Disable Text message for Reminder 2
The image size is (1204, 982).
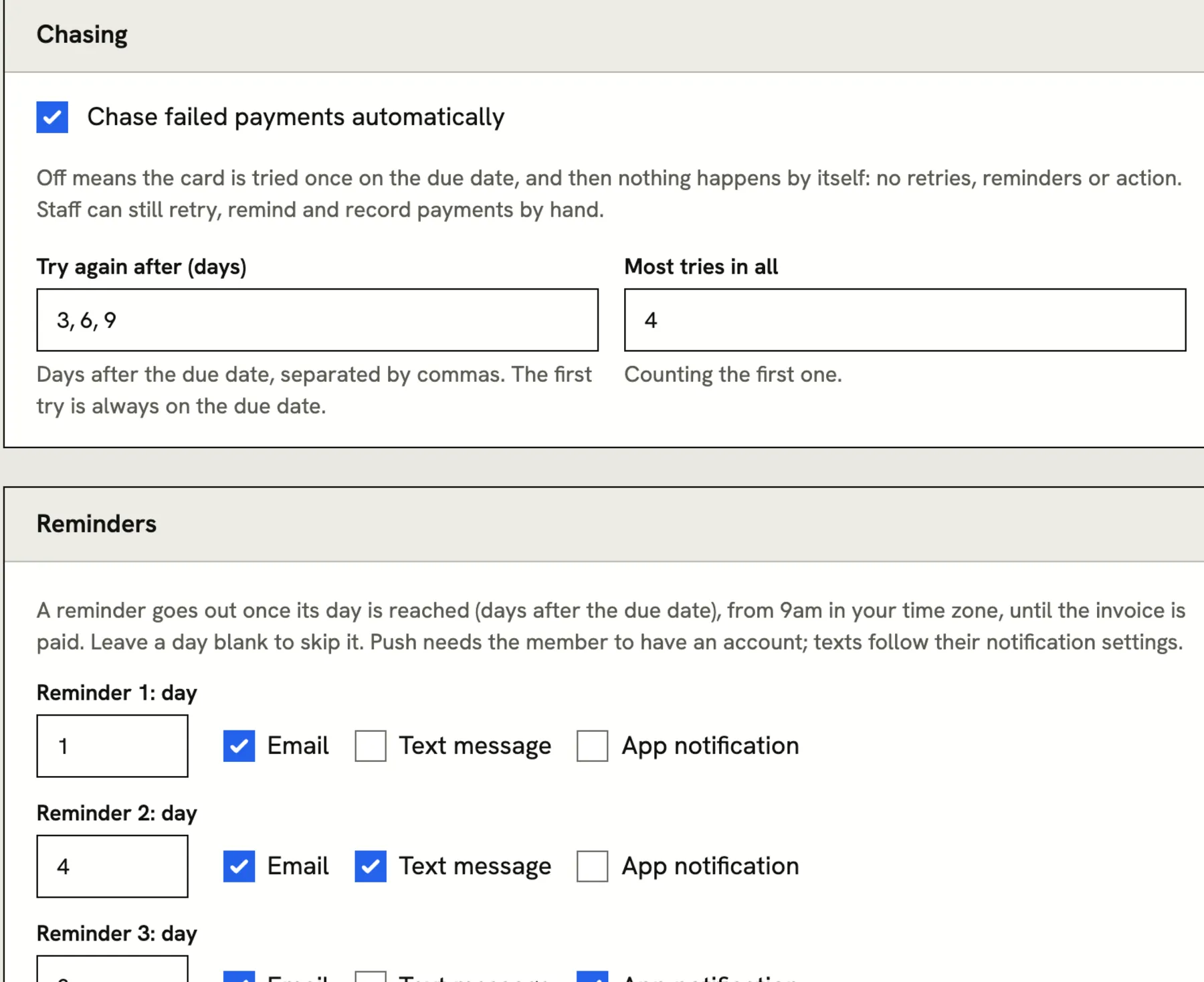pos(371,866)
